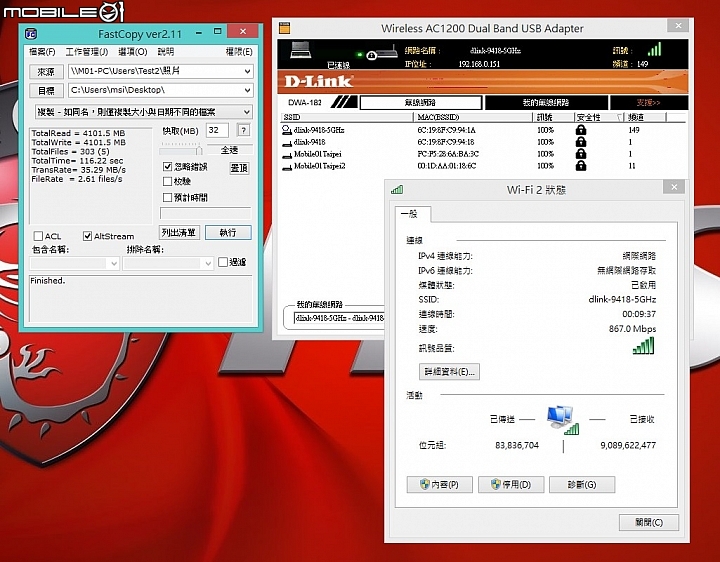The image size is (720, 562).
Task: Open 詳細資料(E)... details button
Action: tap(449, 371)
